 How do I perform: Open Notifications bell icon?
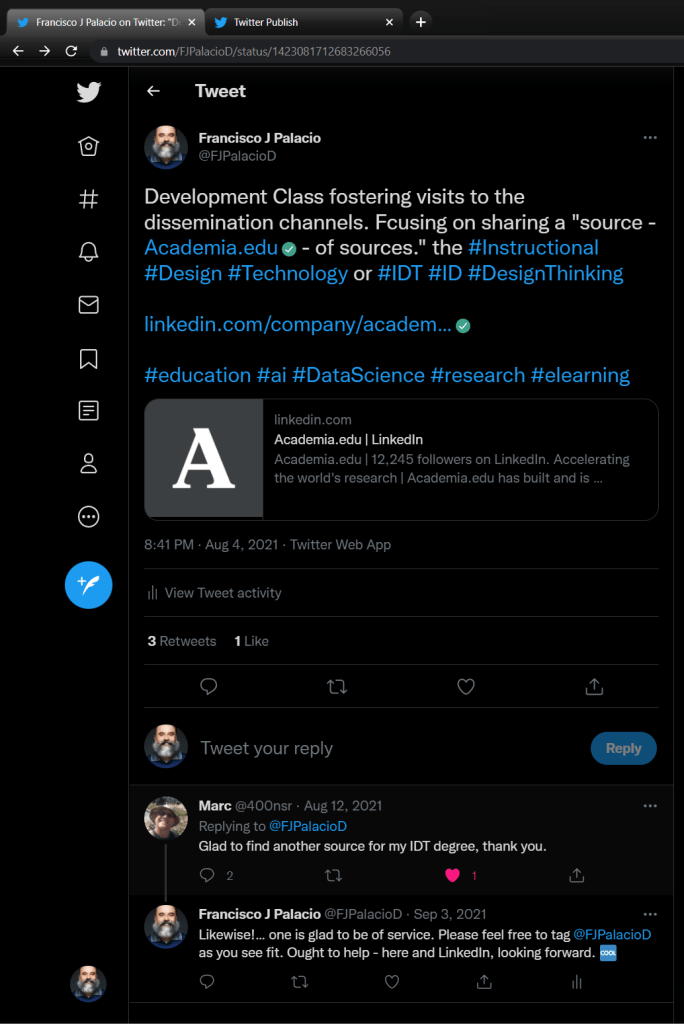tap(88, 252)
